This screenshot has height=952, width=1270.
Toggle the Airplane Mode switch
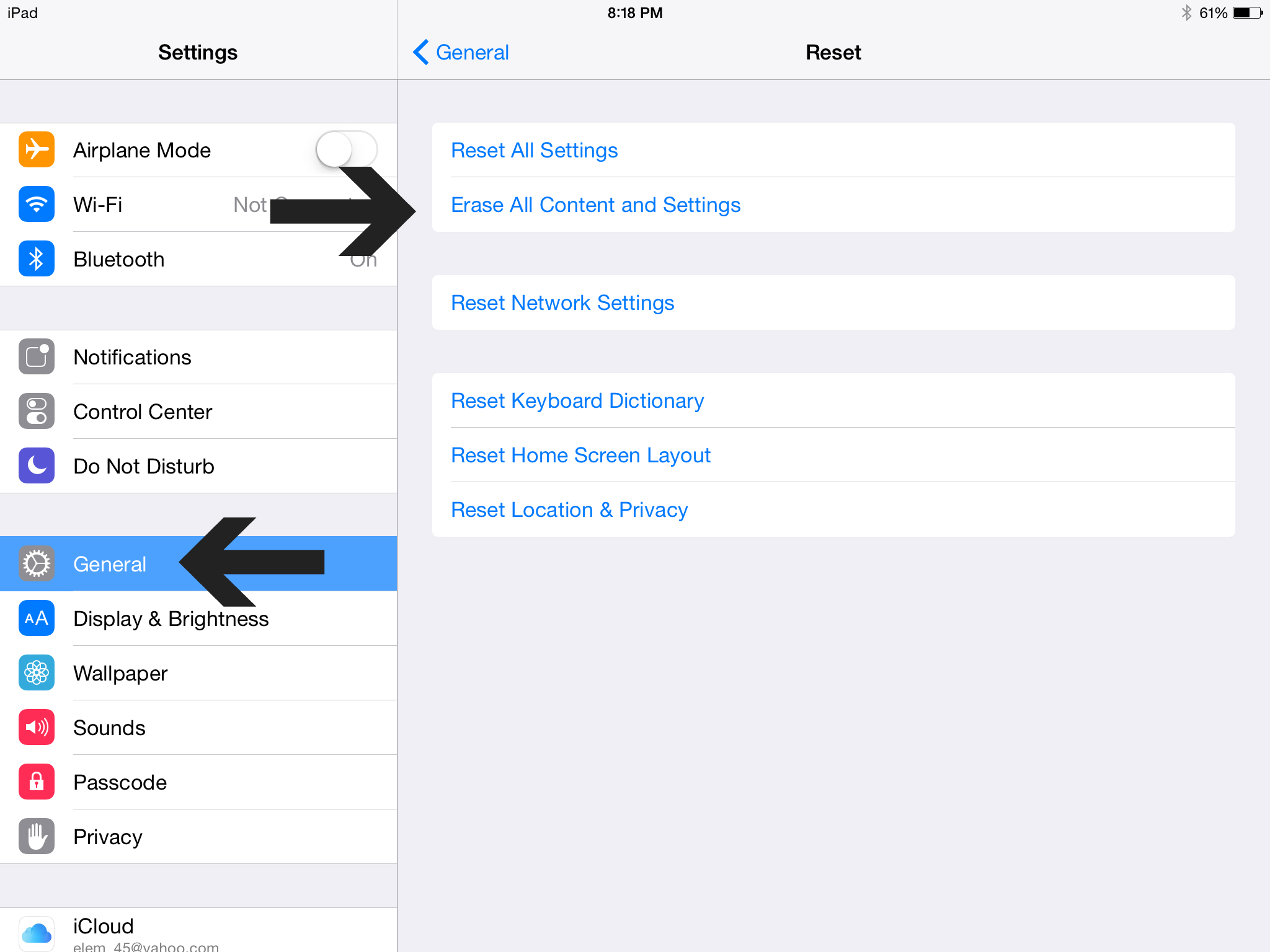[347, 150]
